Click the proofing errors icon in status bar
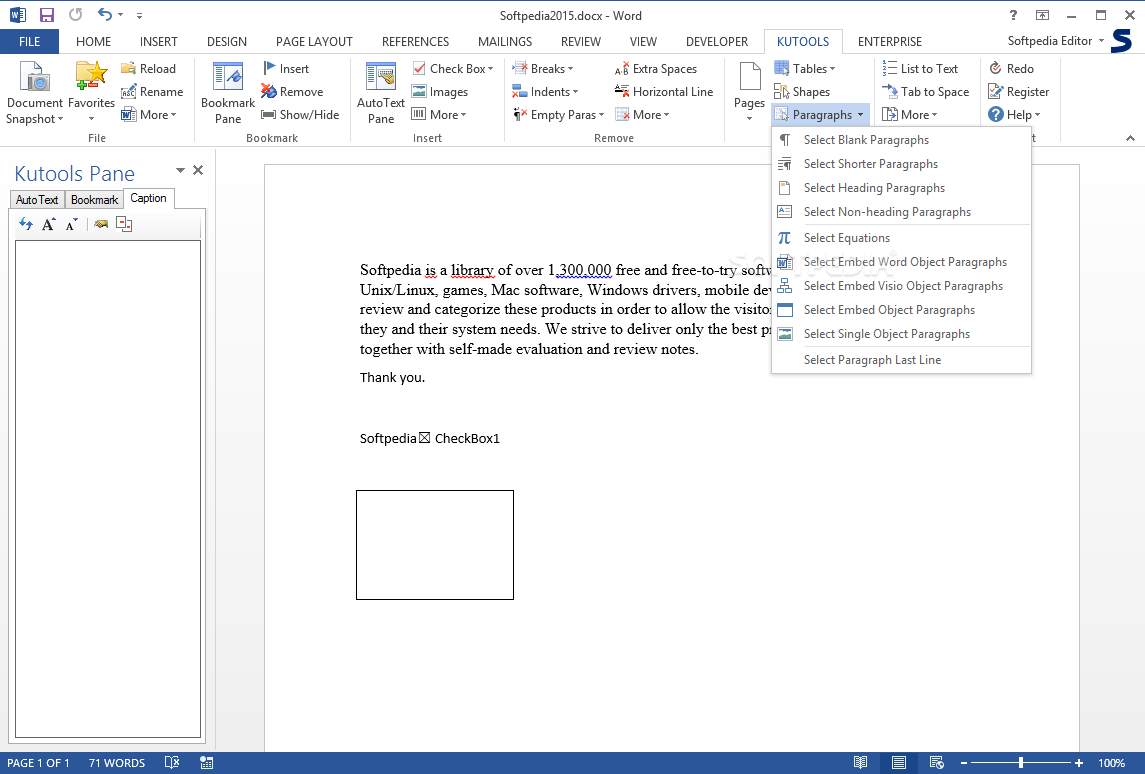 click(x=172, y=762)
